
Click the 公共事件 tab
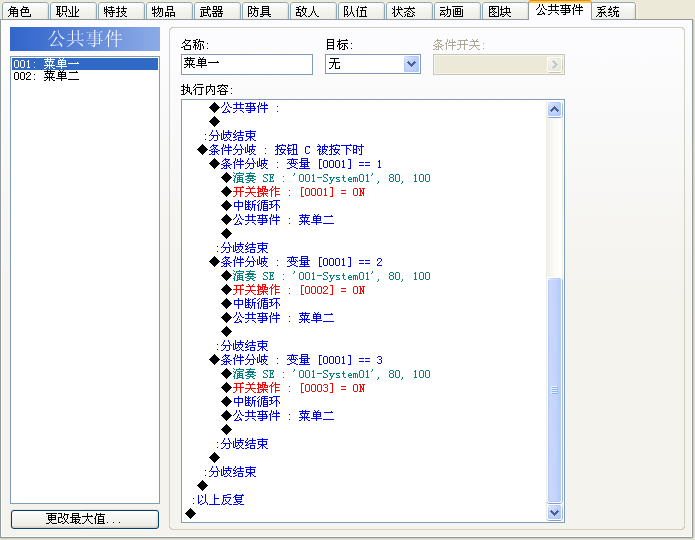coord(559,10)
